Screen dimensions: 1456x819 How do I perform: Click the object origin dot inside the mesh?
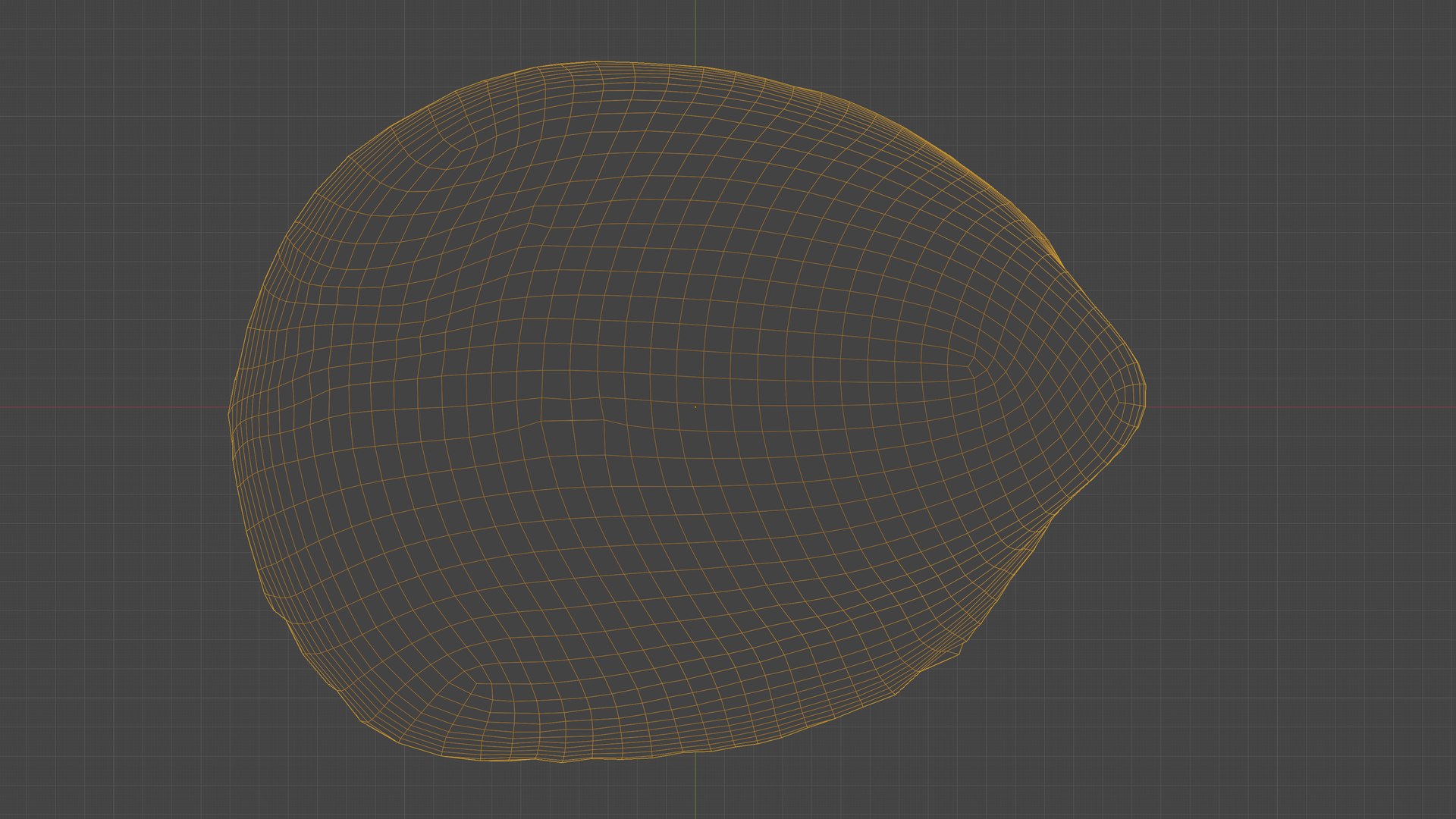(695, 407)
